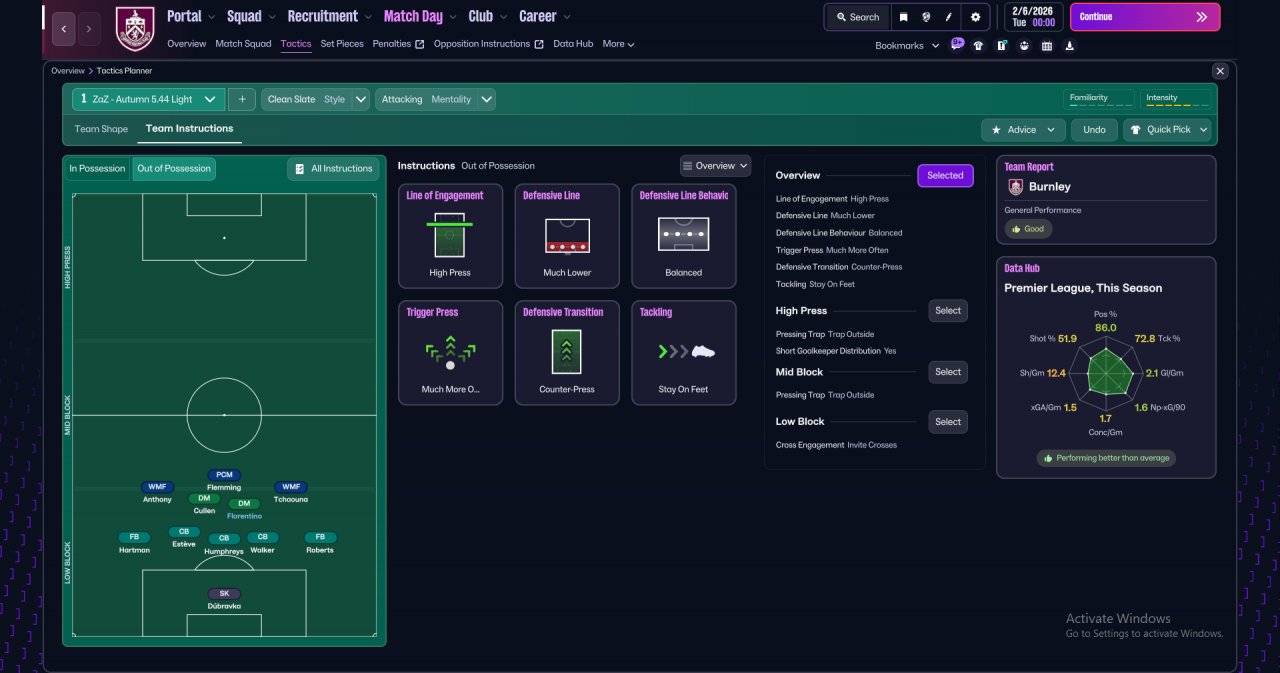Open the messages inbox bookmark with 9+ badge
This screenshot has width=1280, height=673.
click(x=957, y=45)
